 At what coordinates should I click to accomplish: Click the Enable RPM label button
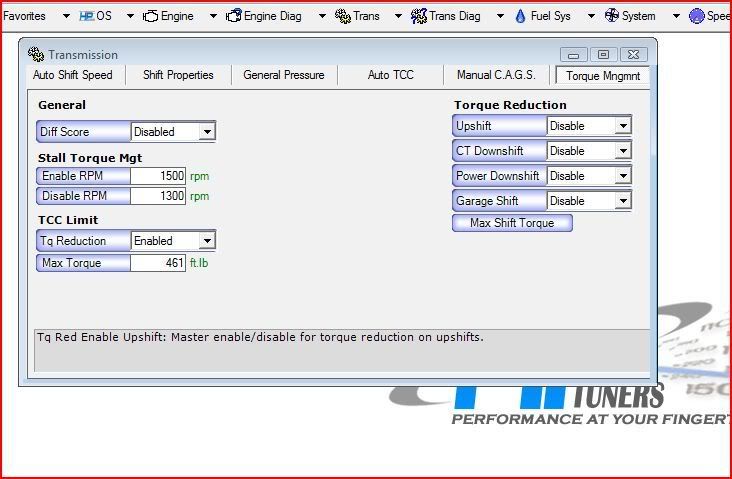pyautogui.click(x=84, y=176)
